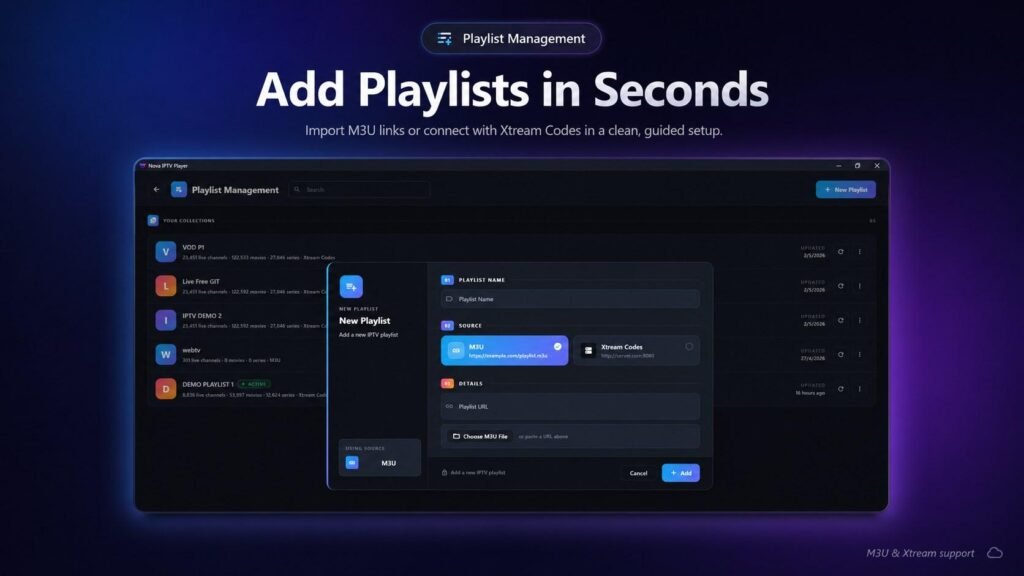Click the Playlist Management pill at top

(511, 39)
